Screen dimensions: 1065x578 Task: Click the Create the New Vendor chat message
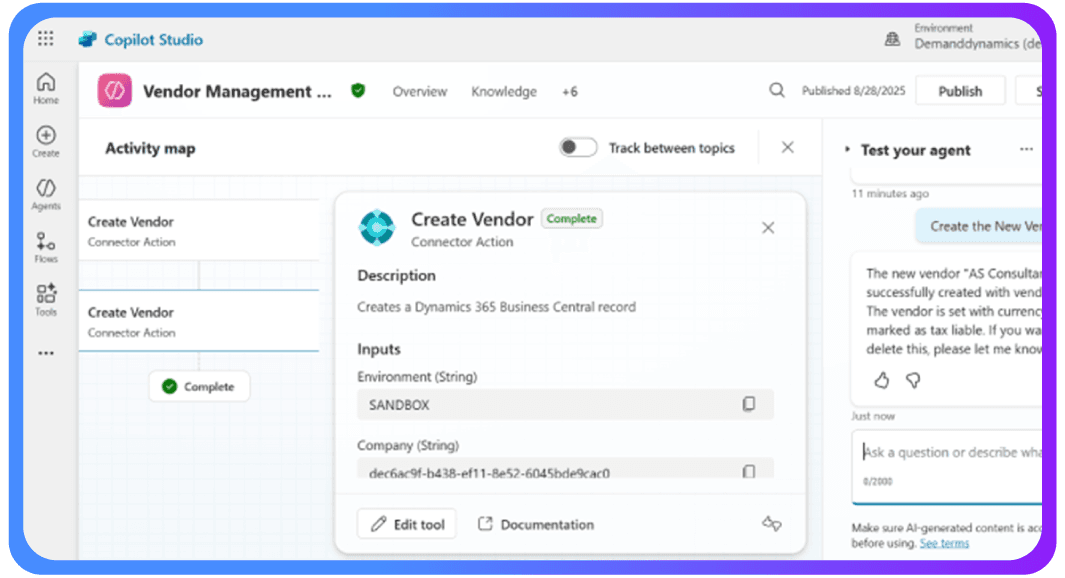tap(979, 226)
